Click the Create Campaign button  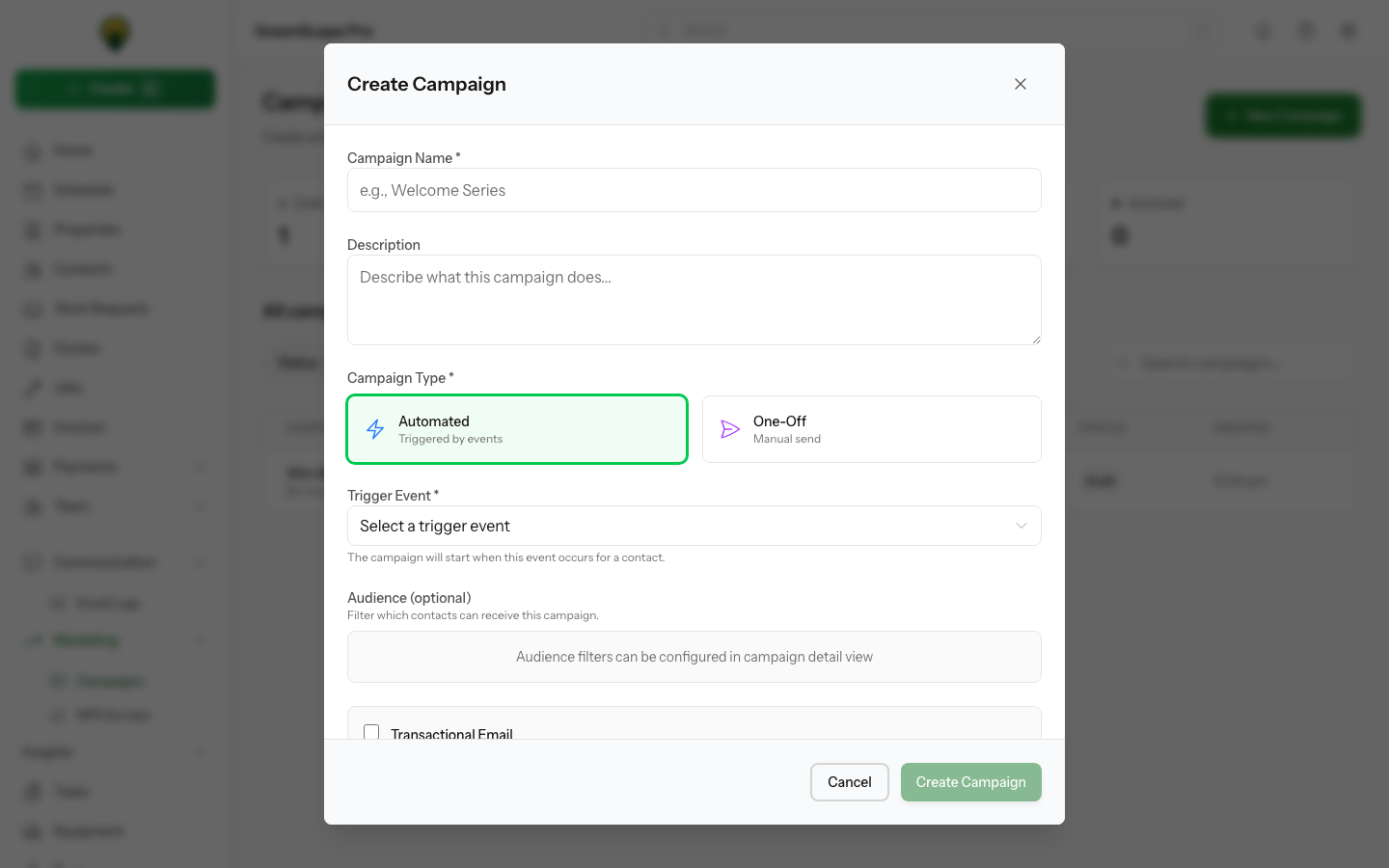click(x=970, y=782)
